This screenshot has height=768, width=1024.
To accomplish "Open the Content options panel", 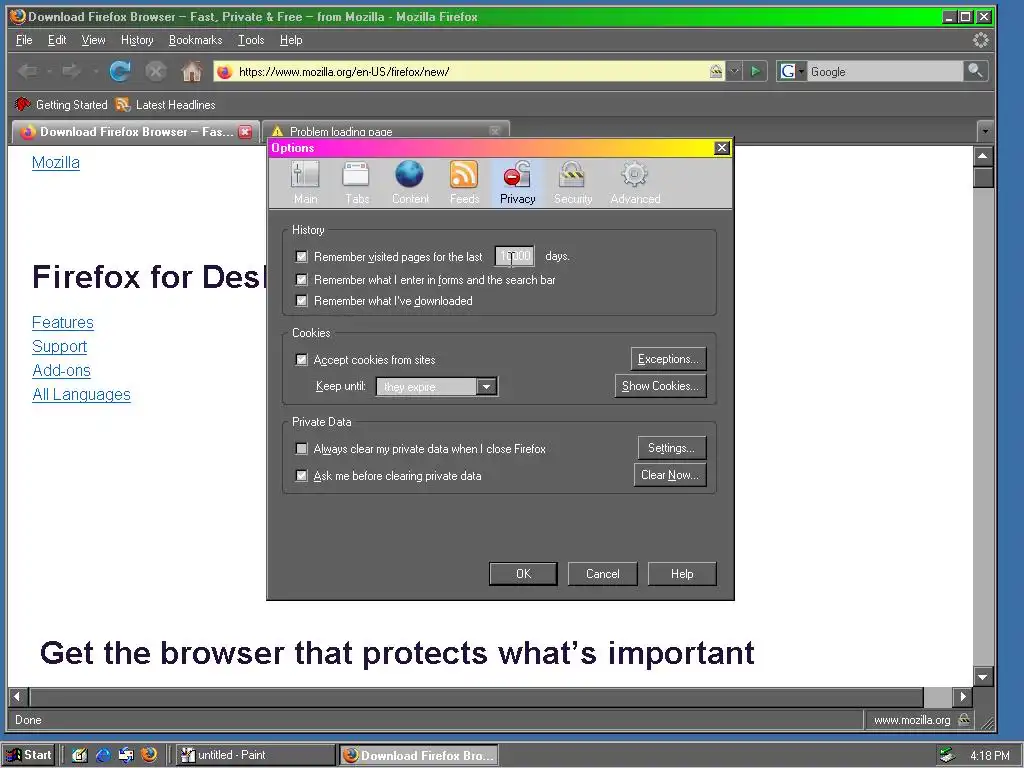I will coord(410,183).
